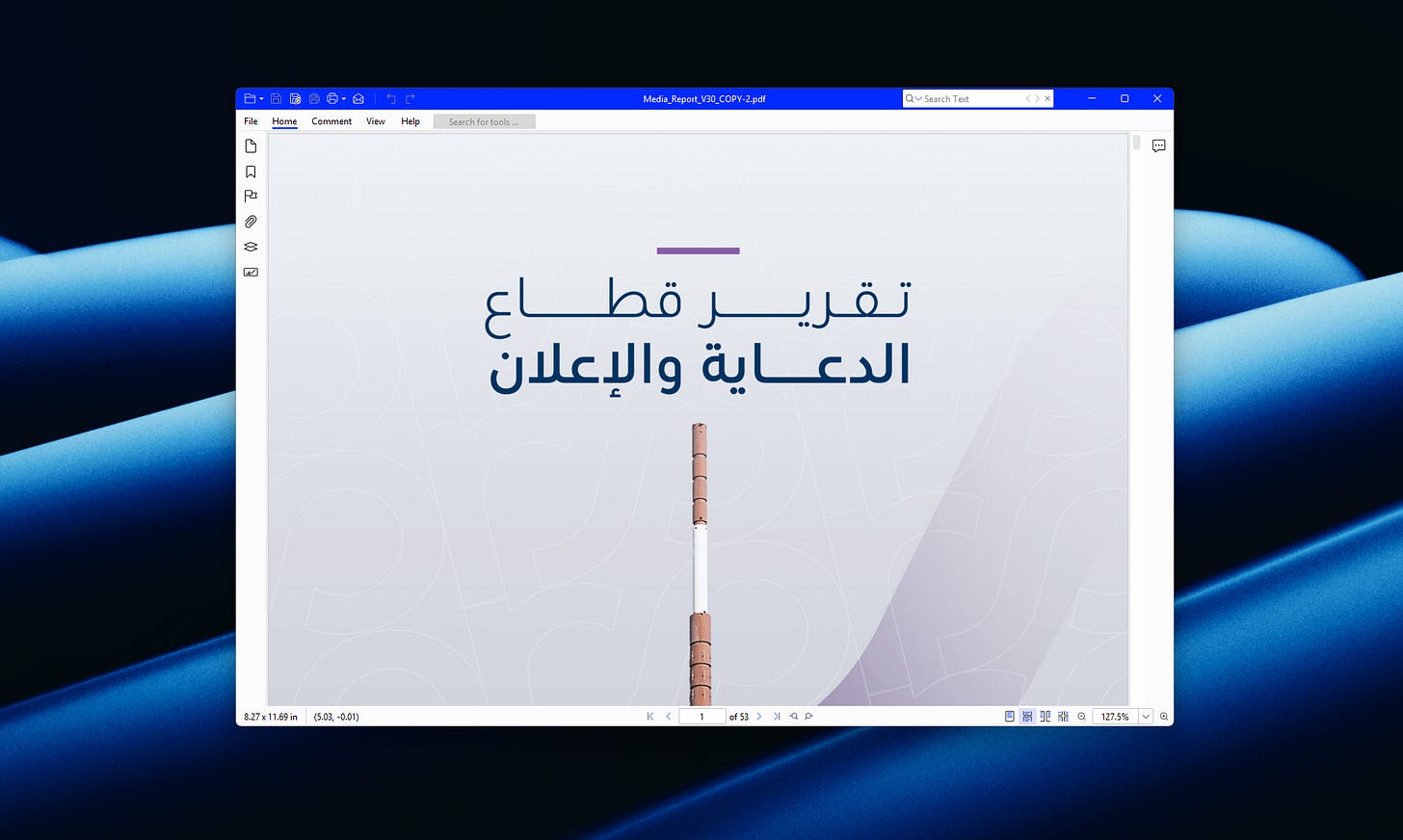
Task: Click the zoom out magnifier
Action: click(1082, 717)
